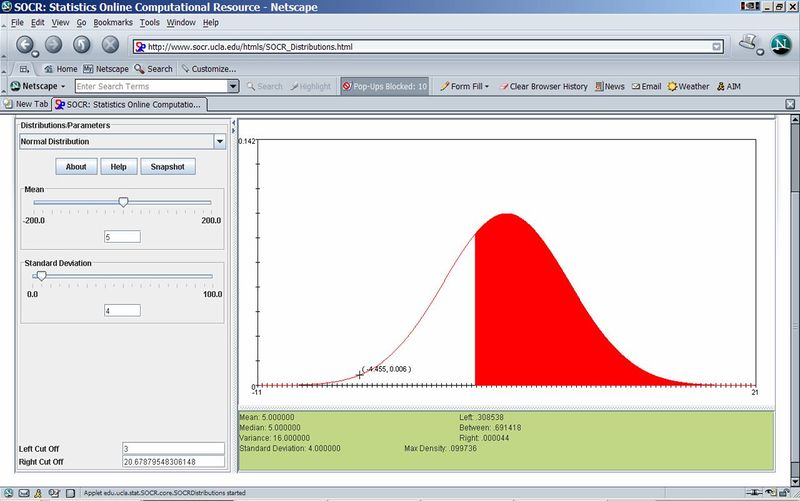The width and height of the screenshot is (800, 501).
Task: Click the Mean value input field
Action: click(x=122, y=237)
